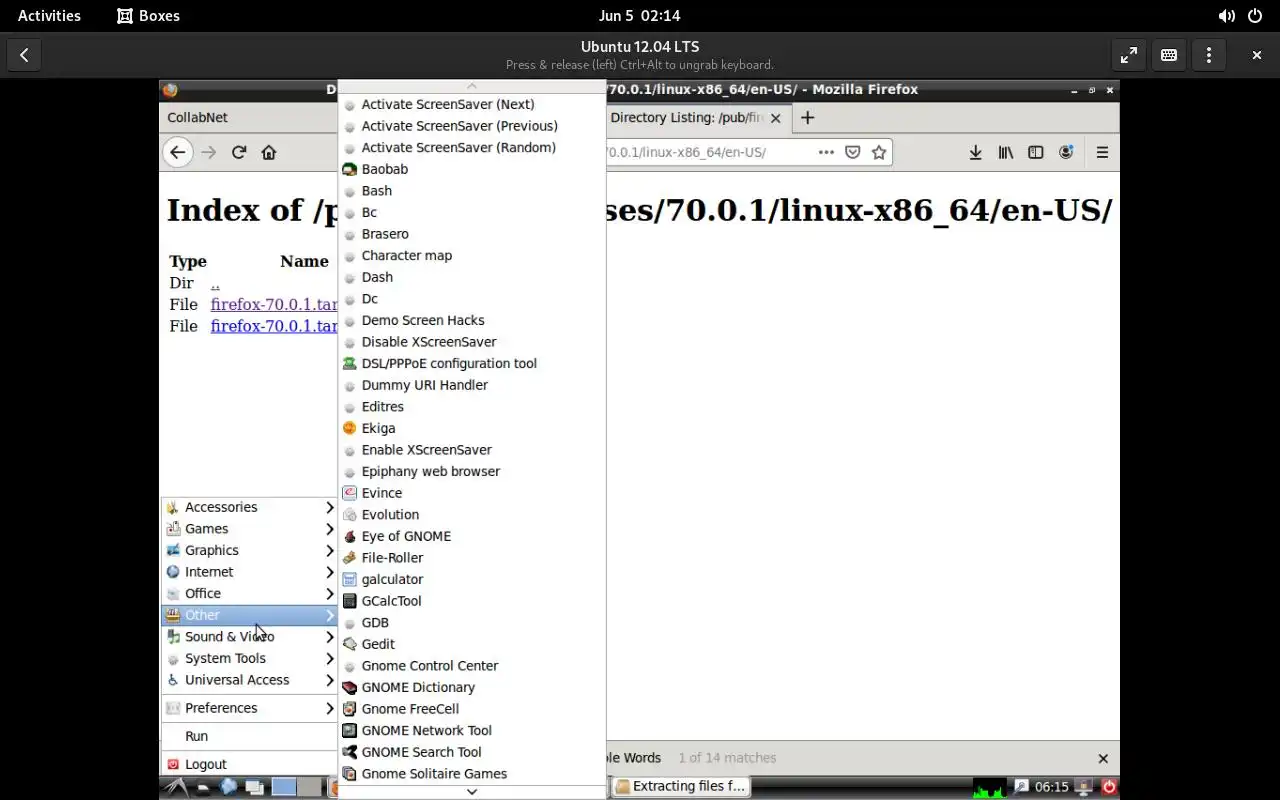Viewport: 1280px width, 800px height.
Task: Open galculator from the menu
Action: tap(471, 579)
